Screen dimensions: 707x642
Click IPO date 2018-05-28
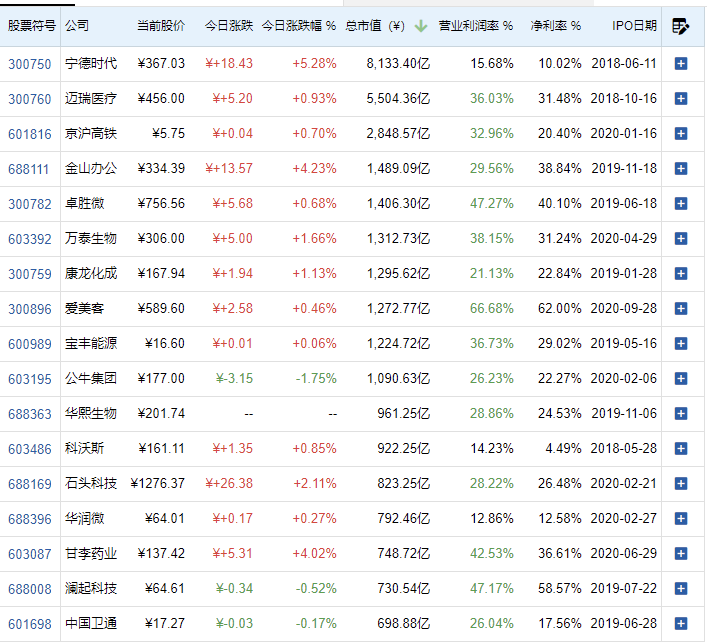click(x=624, y=449)
